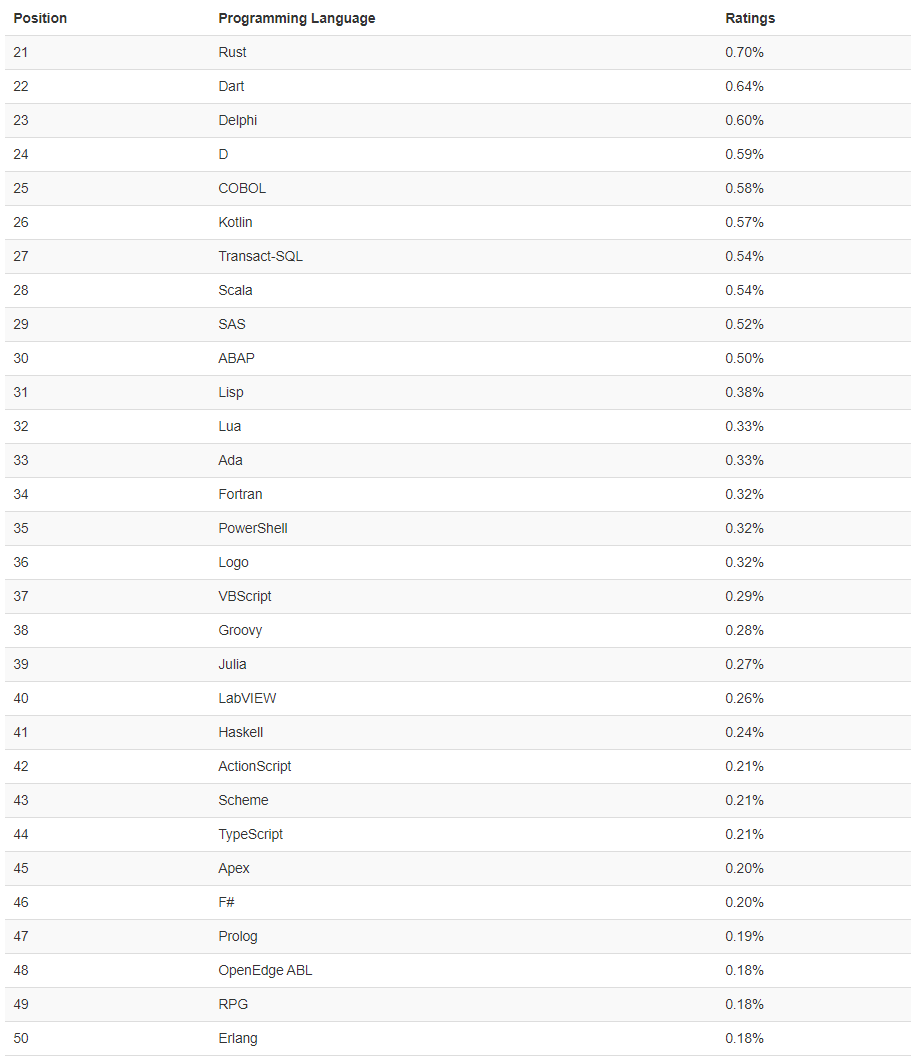Click the Transact-SQL cell
The width and height of the screenshot is (915, 1062).
click(x=260, y=256)
